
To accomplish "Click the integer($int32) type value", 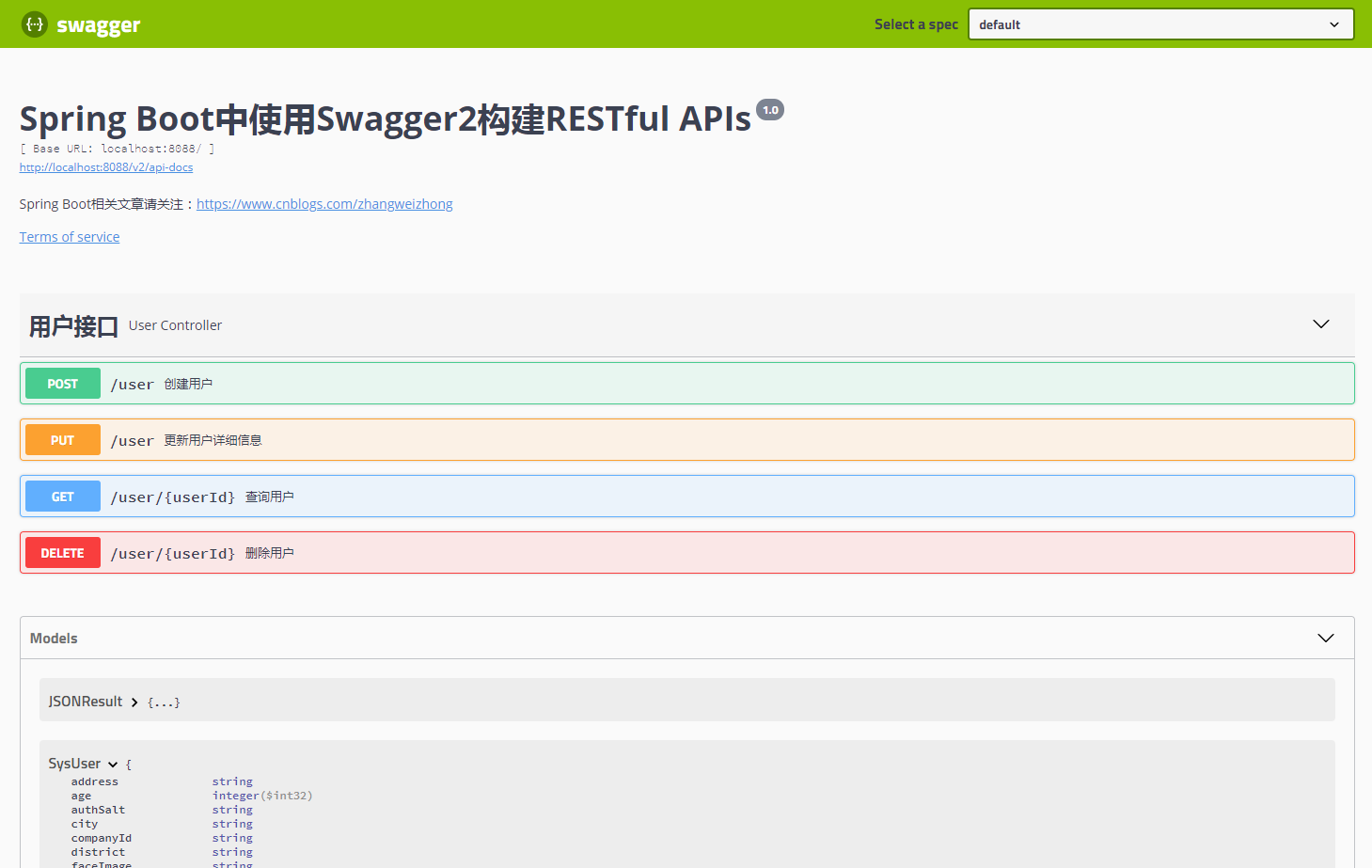I will (x=262, y=796).
